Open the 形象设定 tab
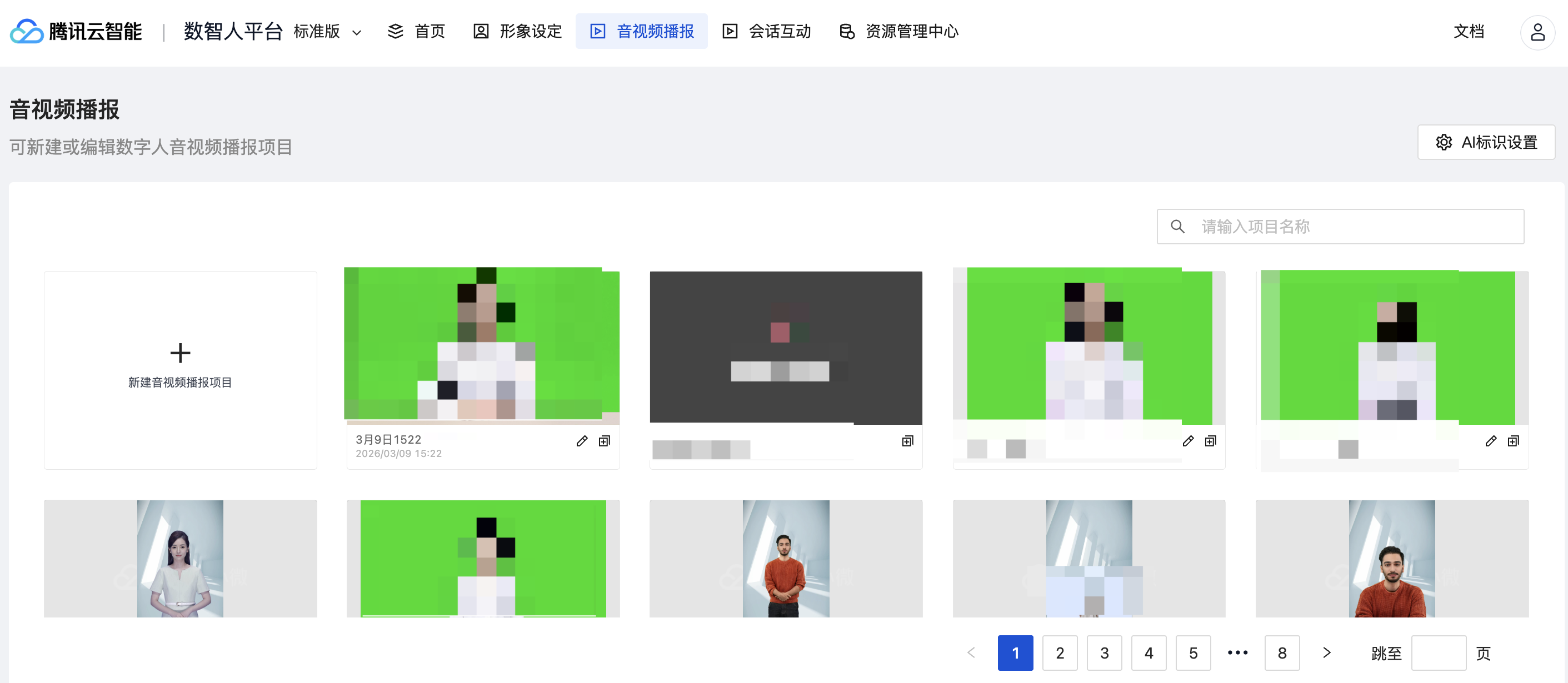The image size is (1568, 683). [518, 32]
